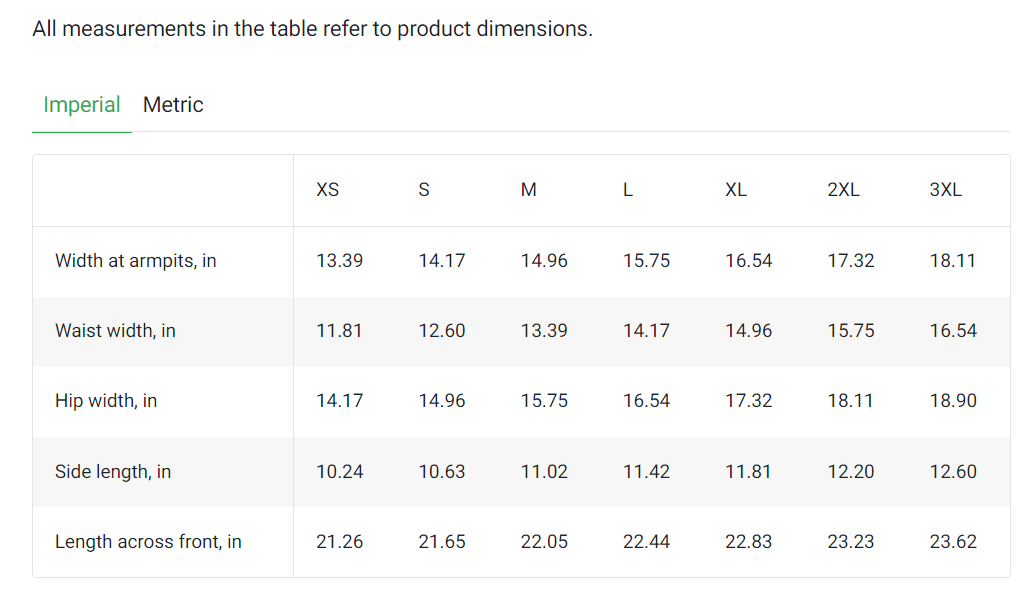Viewport: 1023px width, 601px height.
Task: Click the 2XL waist width value 15.75
Action: (851, 331)
